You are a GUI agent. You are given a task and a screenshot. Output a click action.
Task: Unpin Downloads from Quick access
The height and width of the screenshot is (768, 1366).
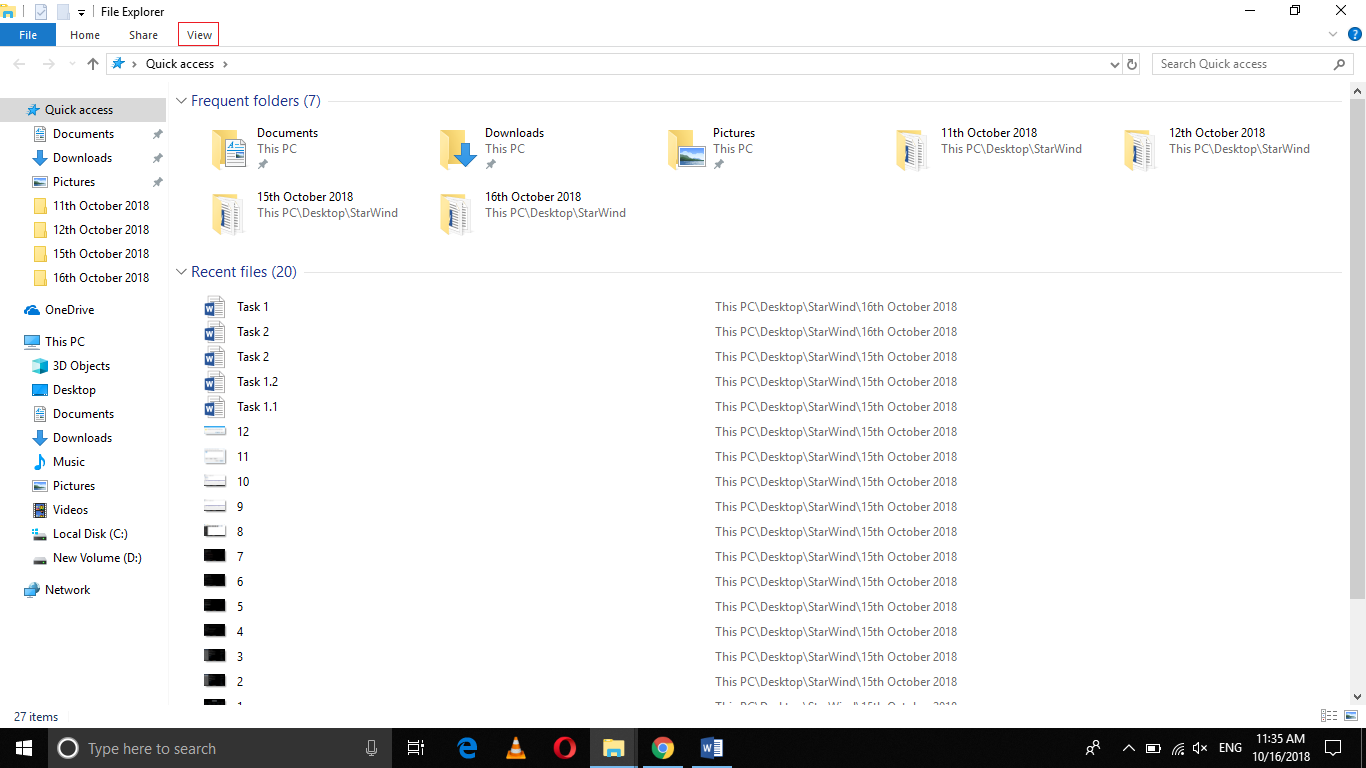pyautogui.click(x=157, y=157)
